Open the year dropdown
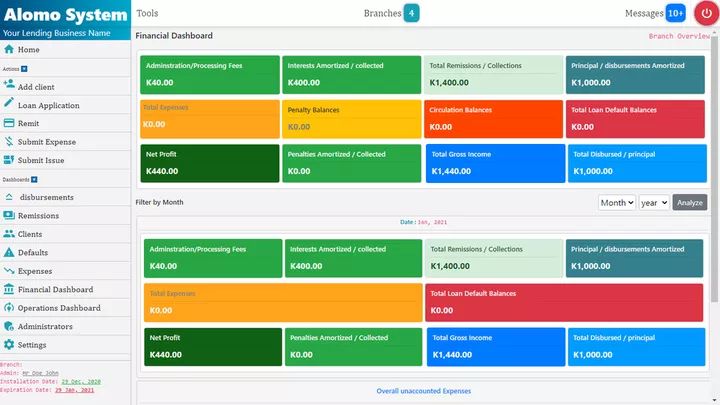Viewport: 720px width, 405px height. pos(653,202)
